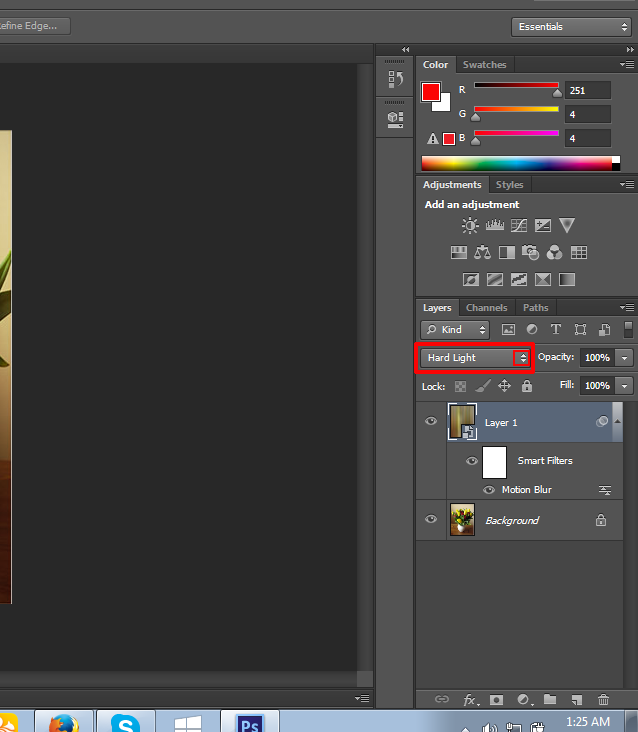638x732 pixels.
Task: Add a Black & White adjustment
Action: tap(507, 253)
